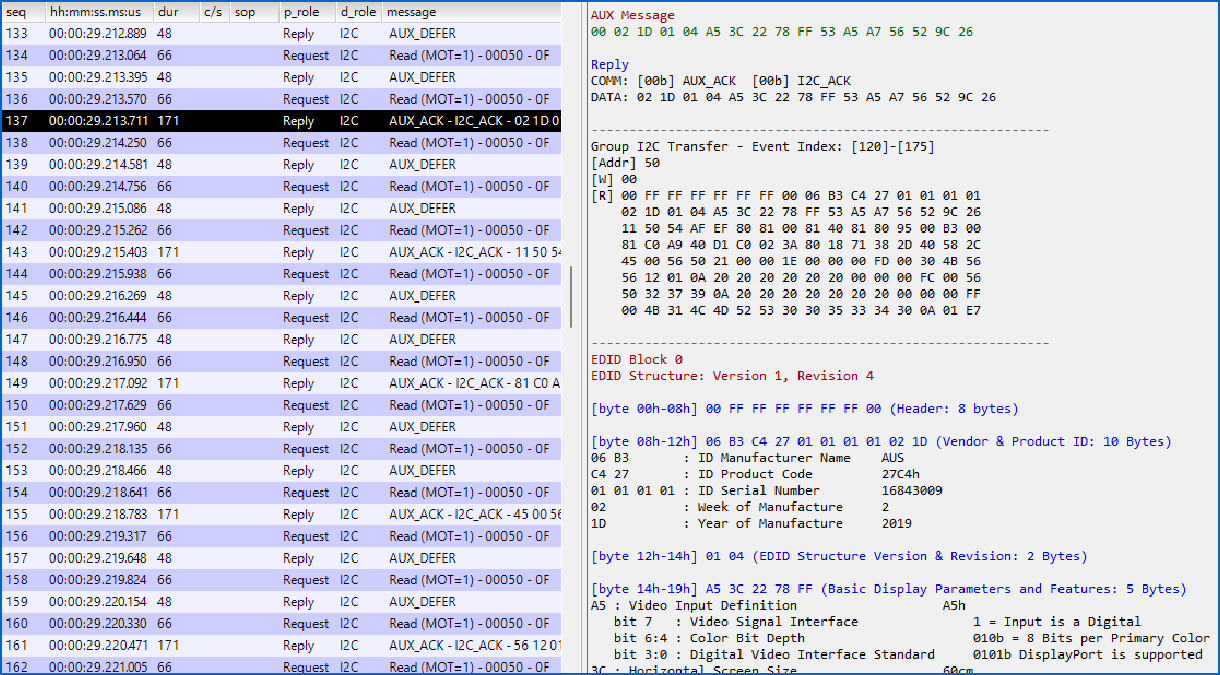Select the highlighted packet row 137
1220x675 pixels.
click(280, 121)
